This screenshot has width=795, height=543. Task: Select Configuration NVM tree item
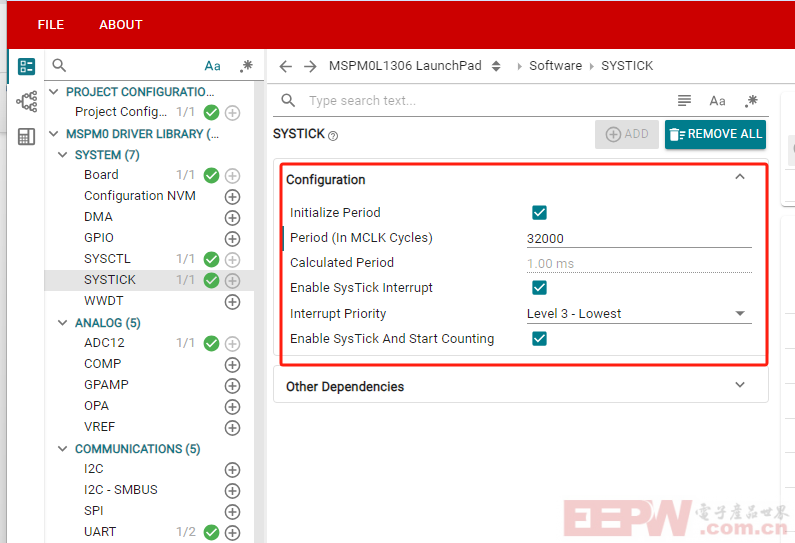pos(140,196)
